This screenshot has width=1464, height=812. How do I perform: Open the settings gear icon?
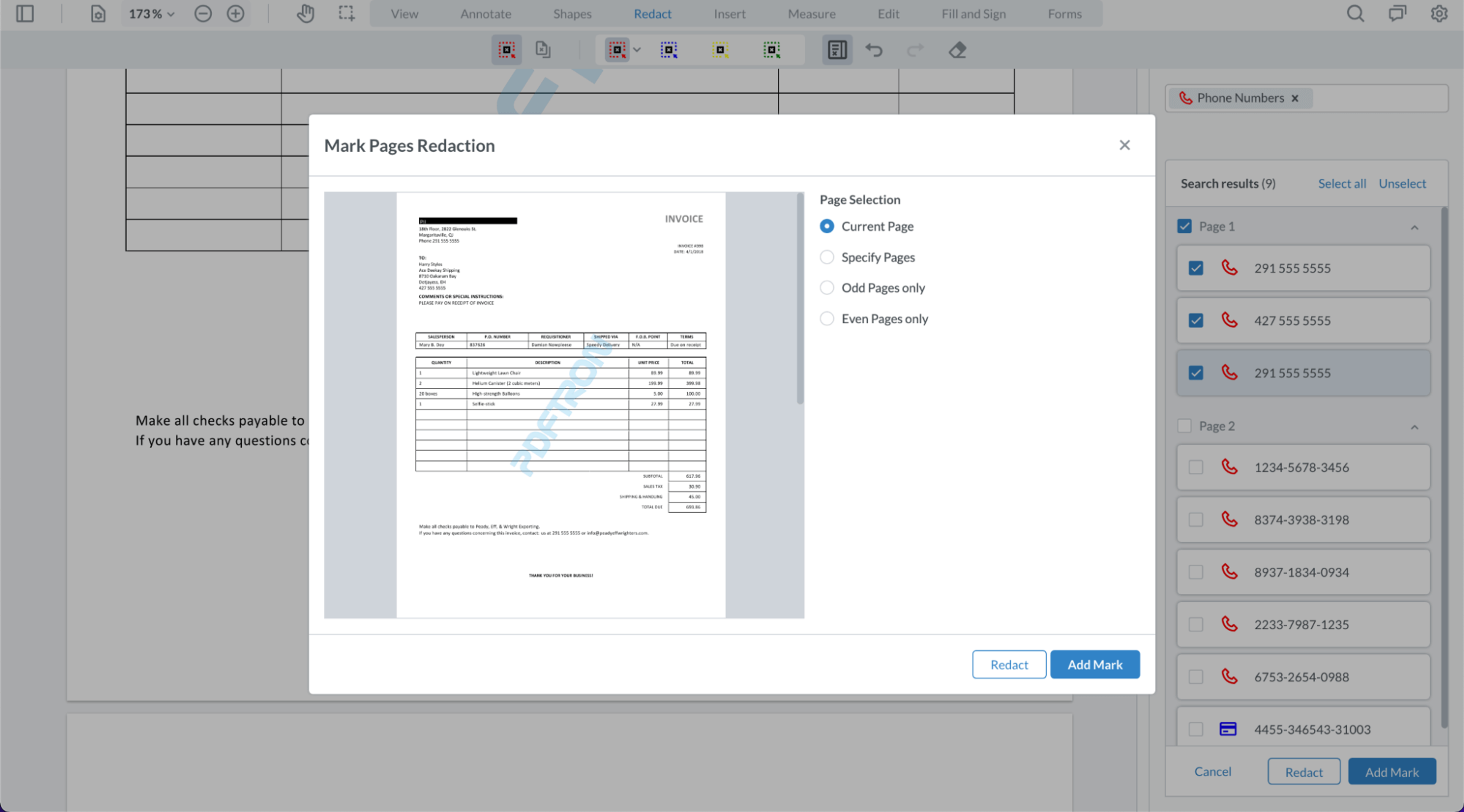click(1438, 14)
